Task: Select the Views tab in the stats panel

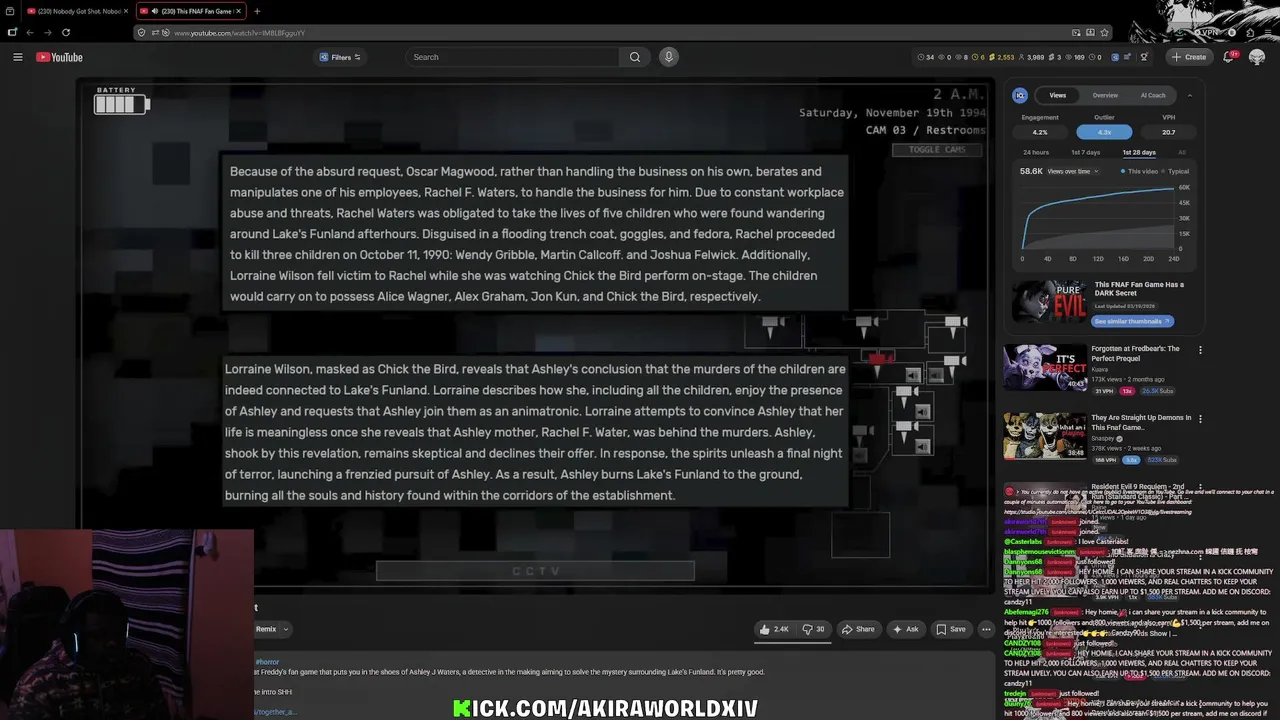Action: (1057, 95)
